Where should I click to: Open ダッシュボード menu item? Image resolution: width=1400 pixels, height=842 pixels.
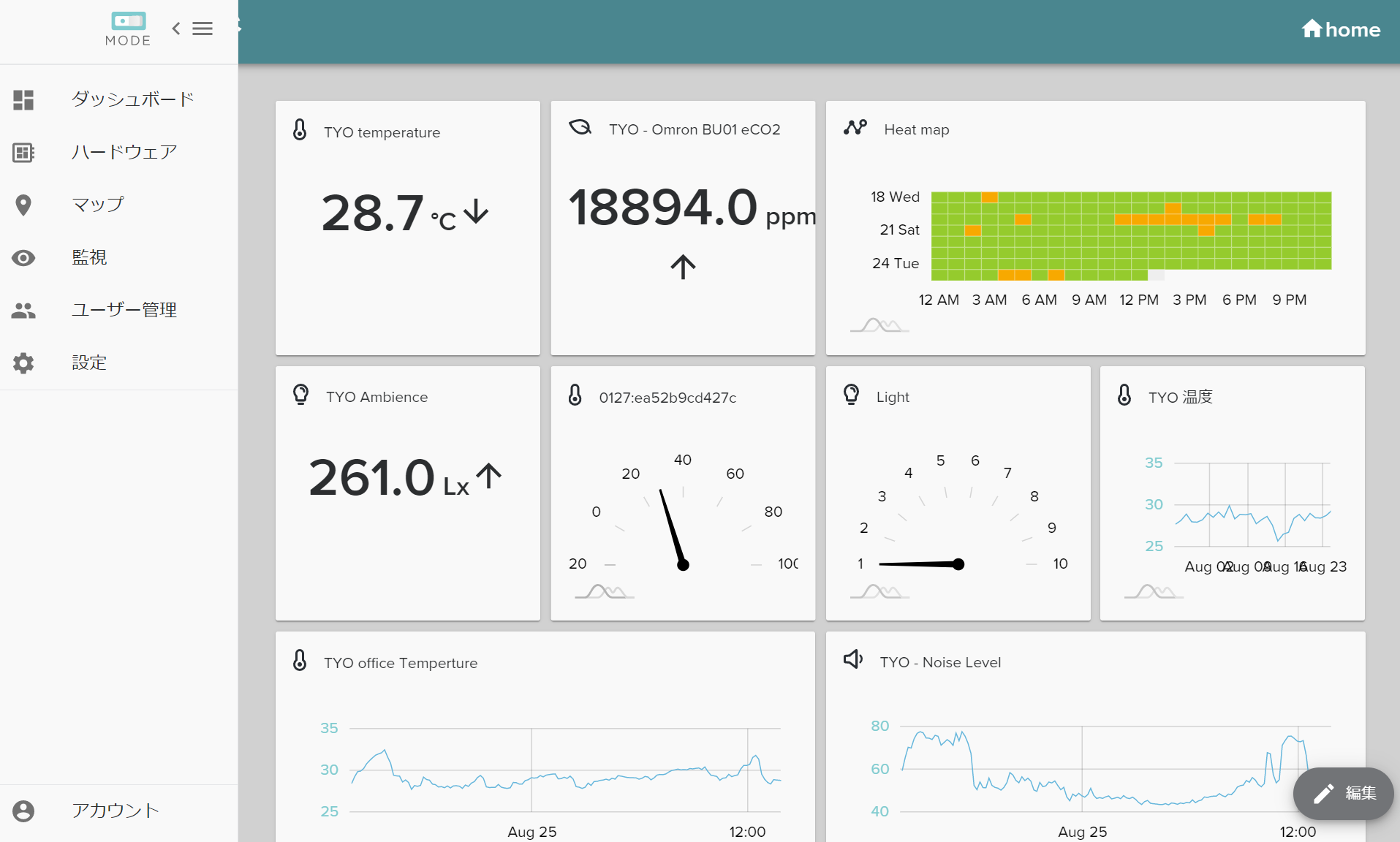pyautogui.click(x=132, y=99)
